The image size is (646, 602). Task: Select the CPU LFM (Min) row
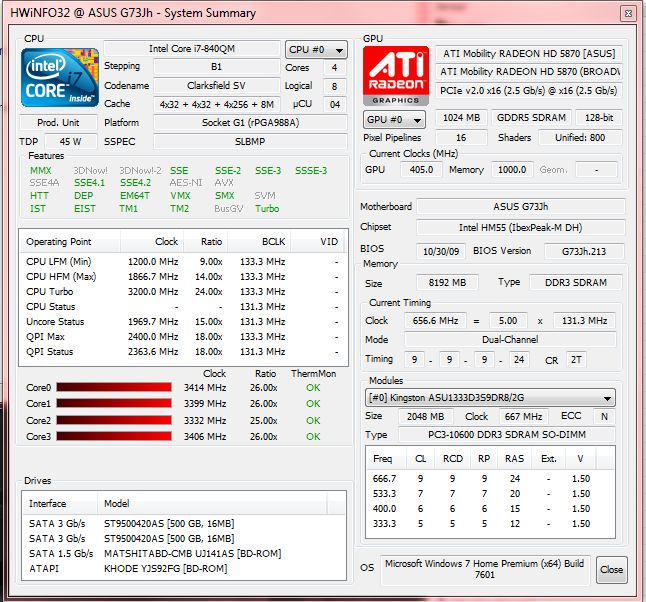coord(183,262)
